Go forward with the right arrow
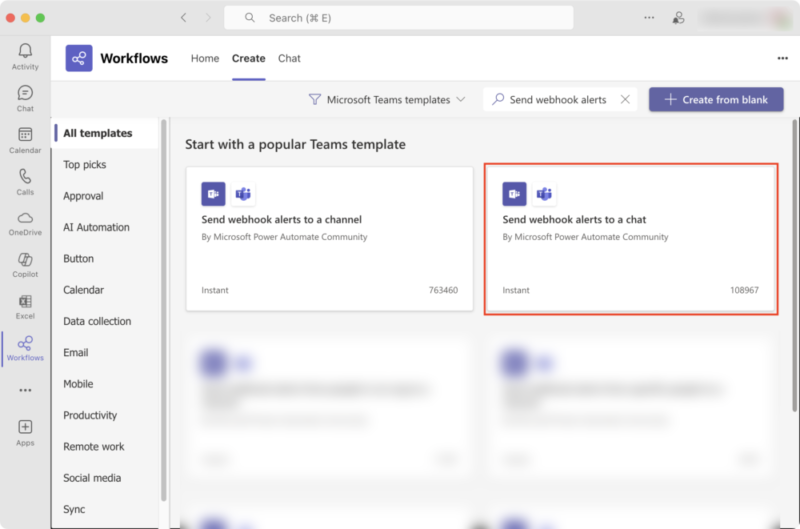Viewport: 800px width, 529px height. point(208,18)
